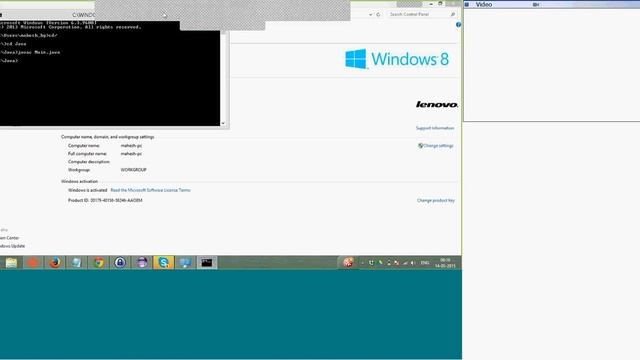This screenshot has height=360, width=640.
Task: Minimize the Control Panel window
Action: [431, 4]
